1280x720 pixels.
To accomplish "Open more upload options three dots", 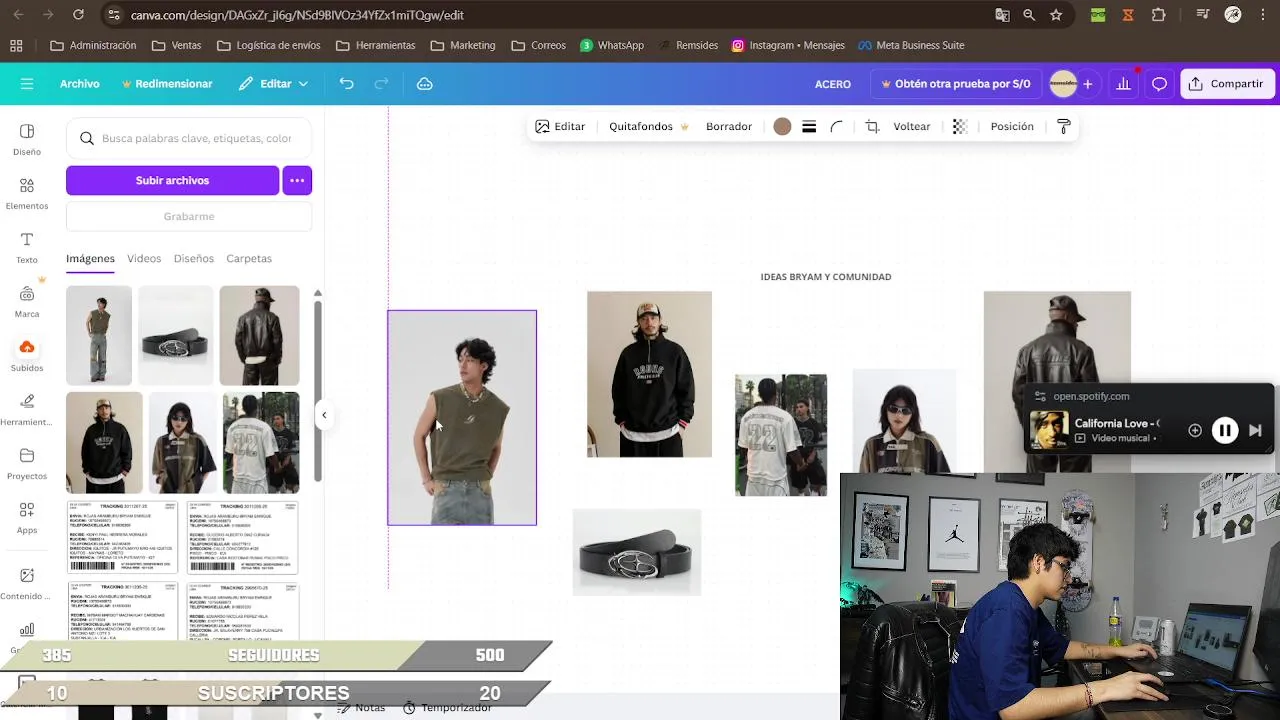I will point(297,181).
